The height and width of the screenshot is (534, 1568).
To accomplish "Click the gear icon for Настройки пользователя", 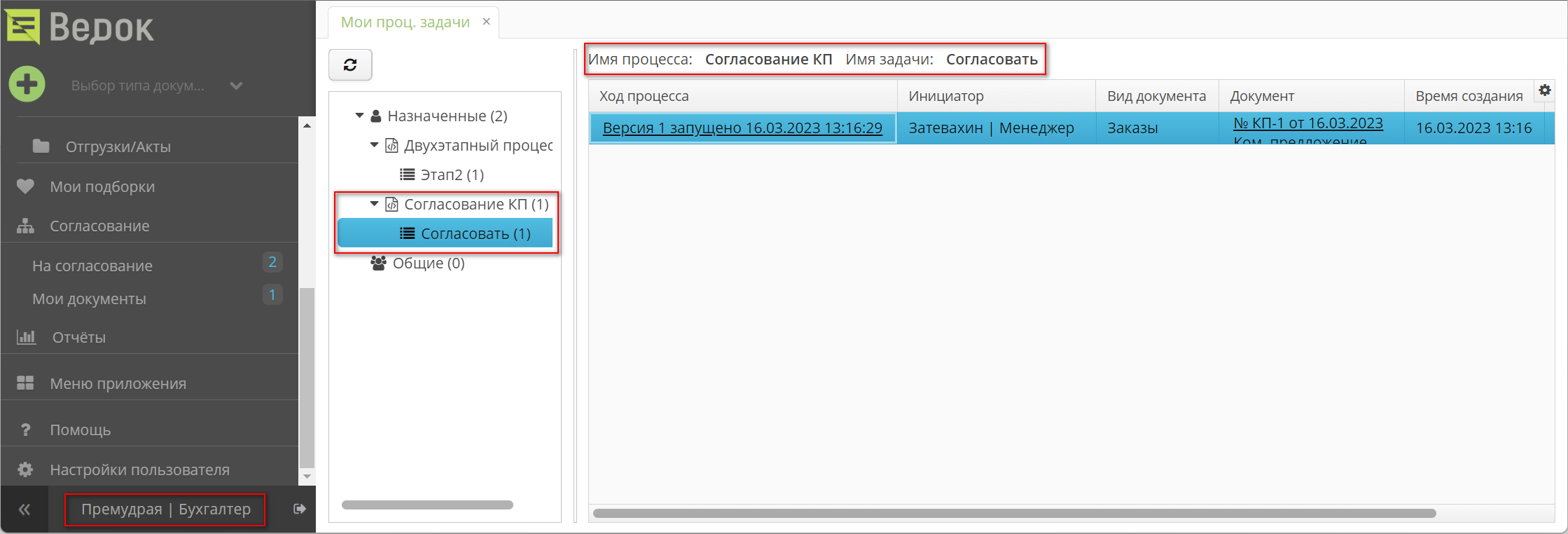I will 25,470.
